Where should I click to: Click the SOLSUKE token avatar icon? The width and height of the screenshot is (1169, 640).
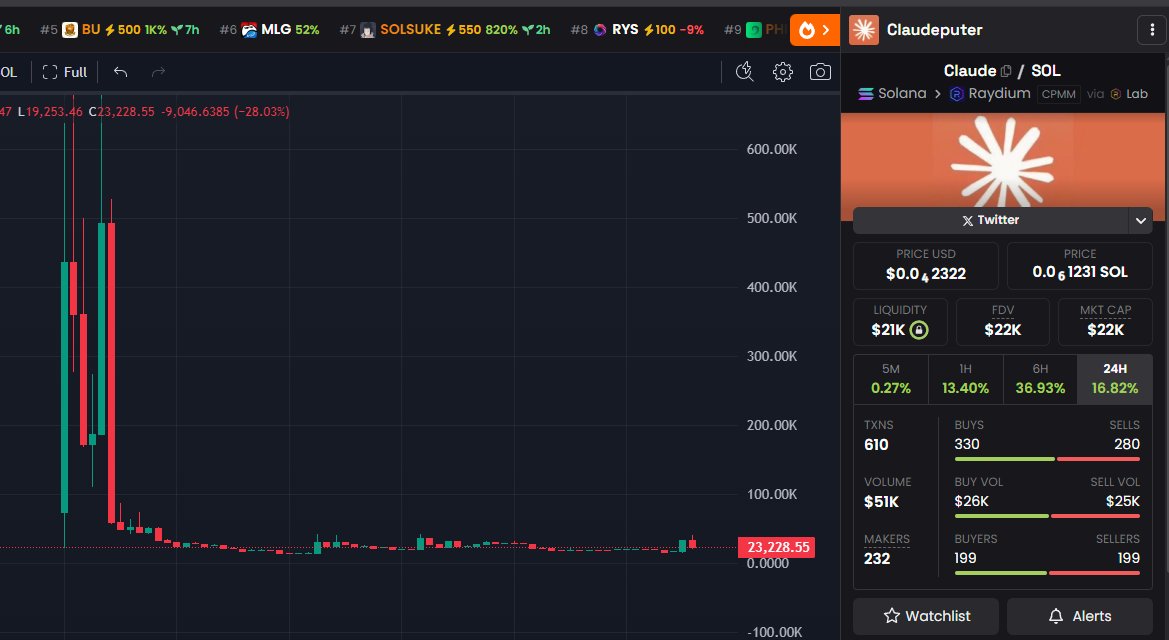(x=368, y=30)
